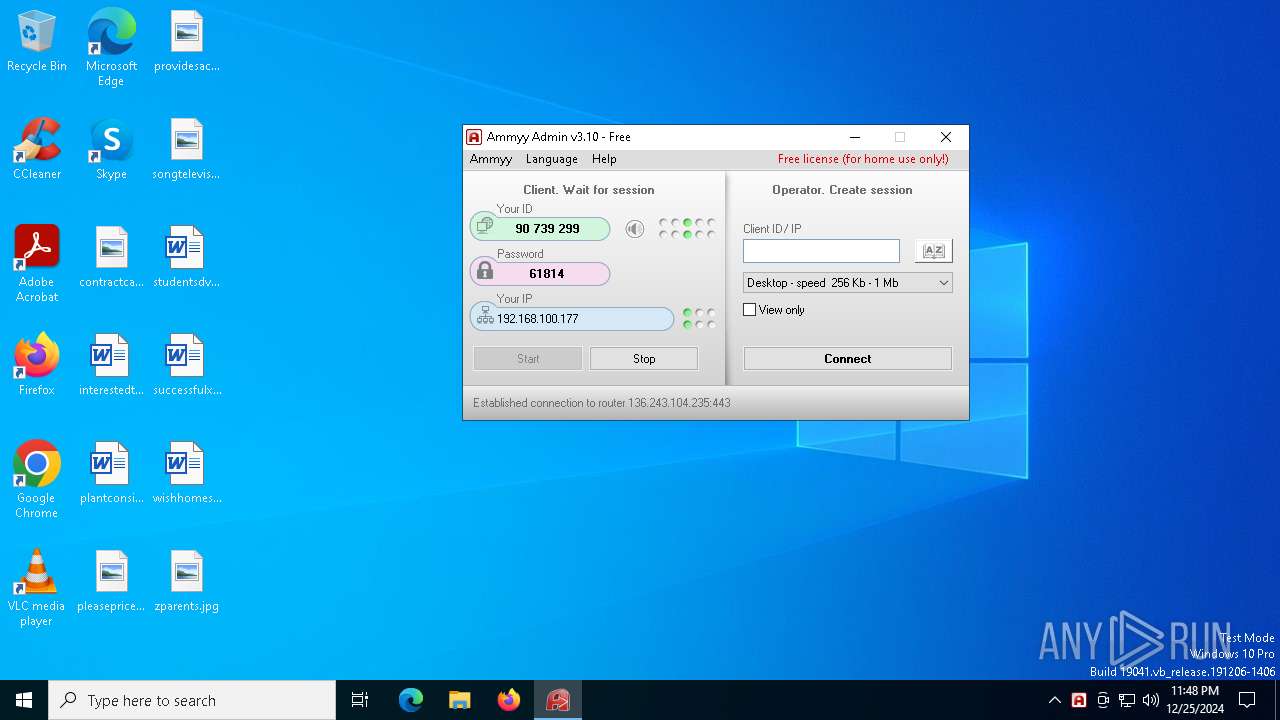Select the zparents.jpg file on desktop
1280x720 pixels.
tap(186, 582)
